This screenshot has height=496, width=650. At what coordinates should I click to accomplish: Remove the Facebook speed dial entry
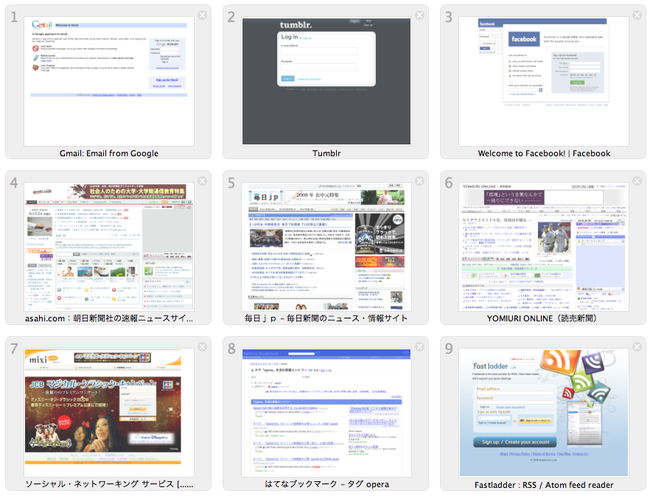[637, 15]
